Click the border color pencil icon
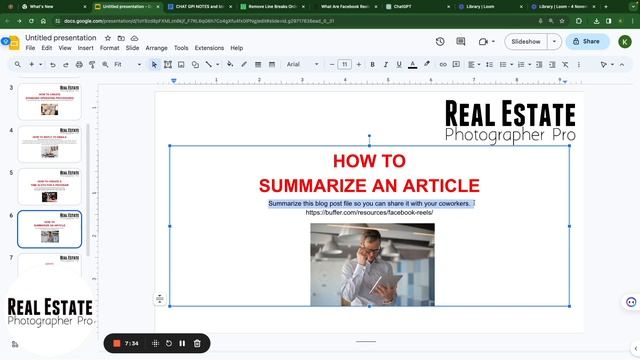Image resolution: width=640 pixels, height=360 pixels. [x=244, y=64]
